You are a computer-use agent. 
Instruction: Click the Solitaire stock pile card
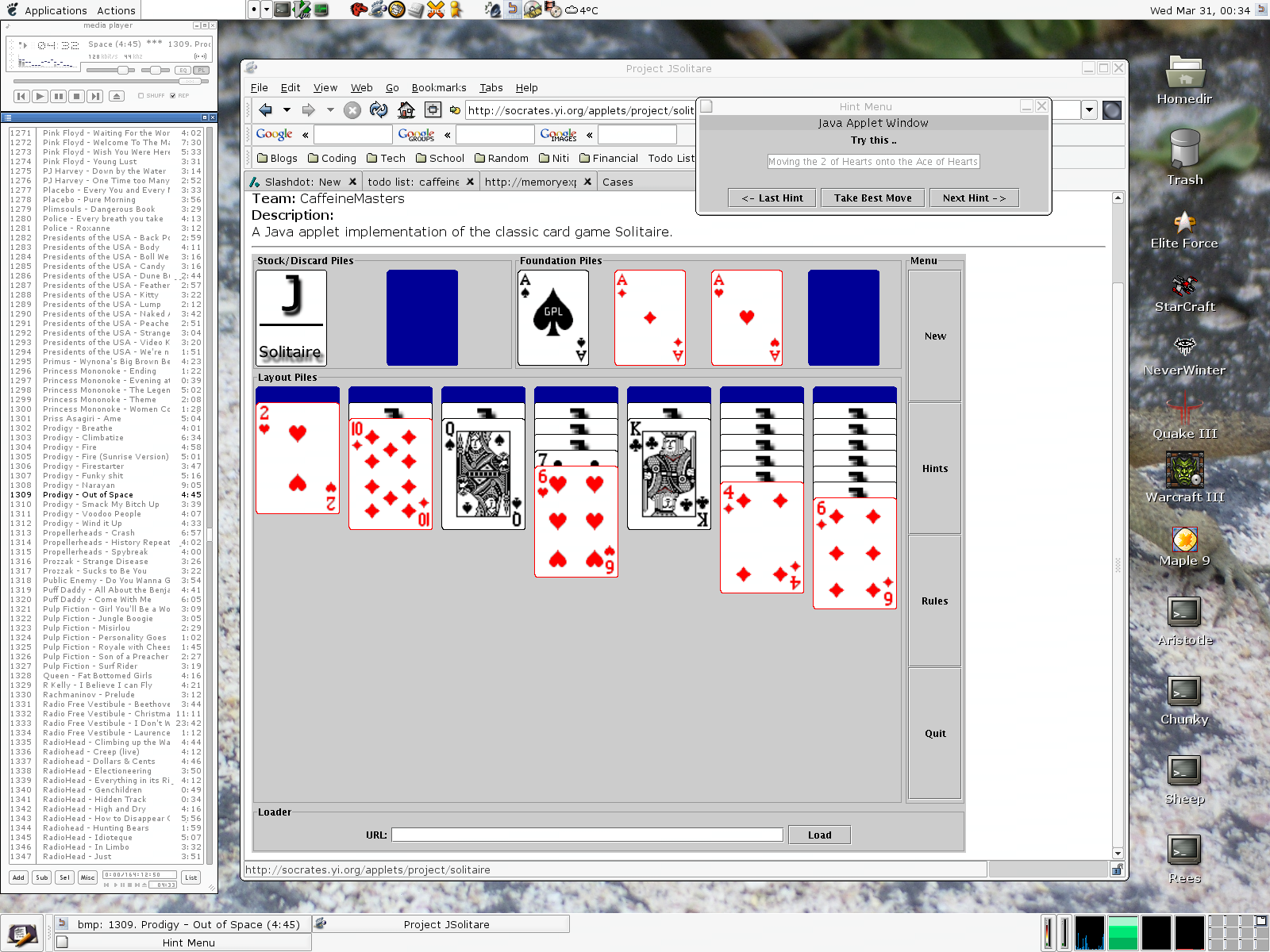pyautogui.click(x=291, y=317)
